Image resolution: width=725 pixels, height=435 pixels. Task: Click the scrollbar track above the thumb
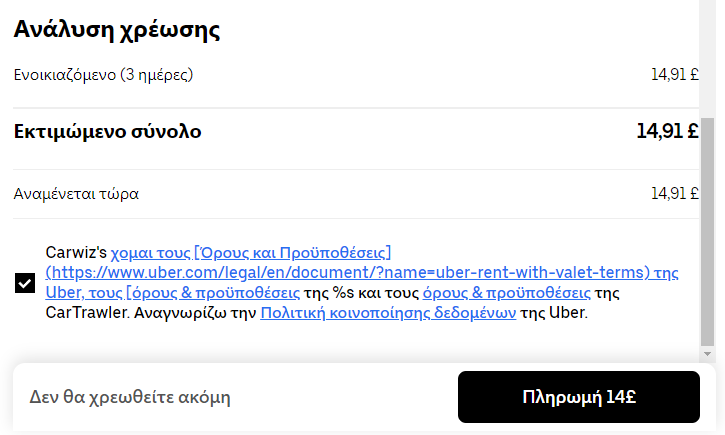[707, 58]
